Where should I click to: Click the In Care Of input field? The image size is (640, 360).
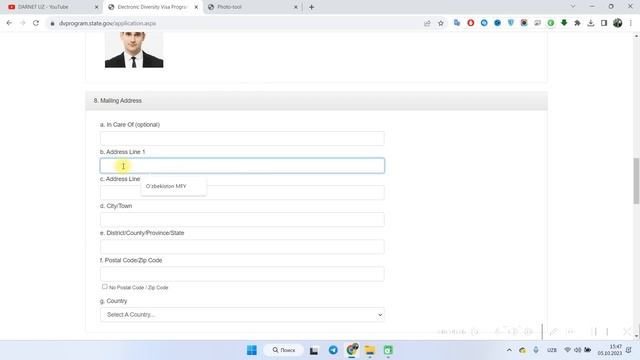(x=242, y=138)
